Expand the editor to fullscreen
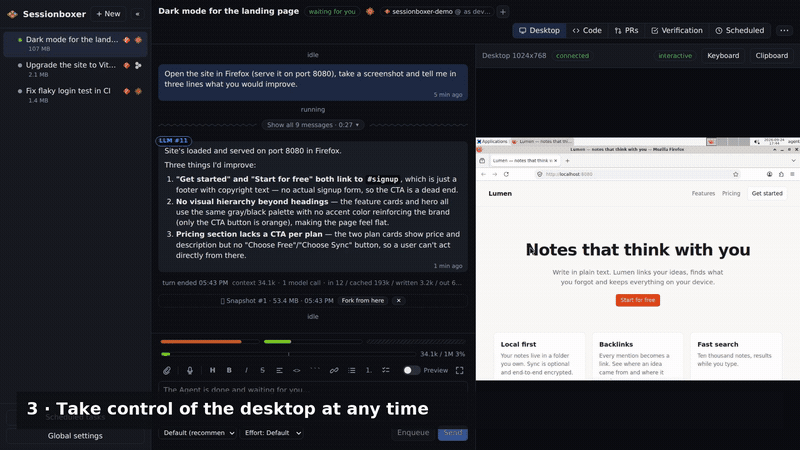This screenshot has height=450, width=800. 460,370
